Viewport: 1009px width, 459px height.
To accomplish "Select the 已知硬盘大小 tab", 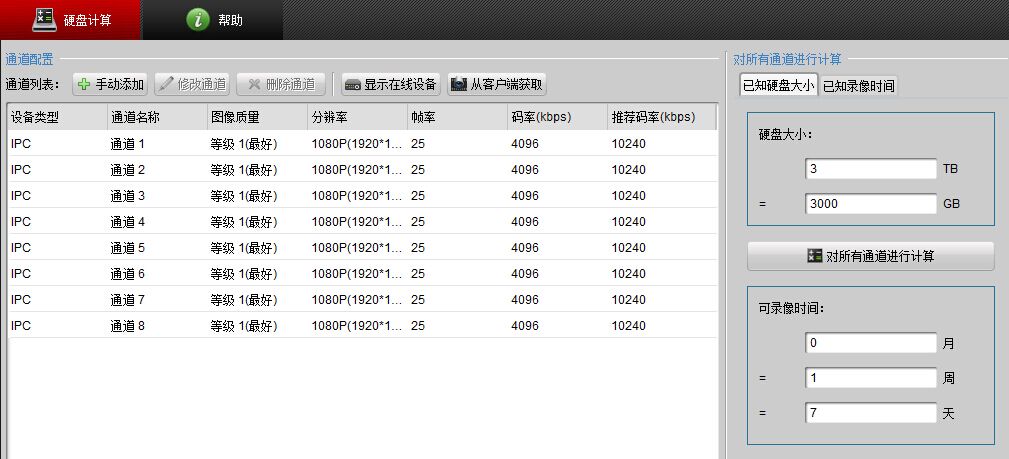I will click(x=777, y=86).
